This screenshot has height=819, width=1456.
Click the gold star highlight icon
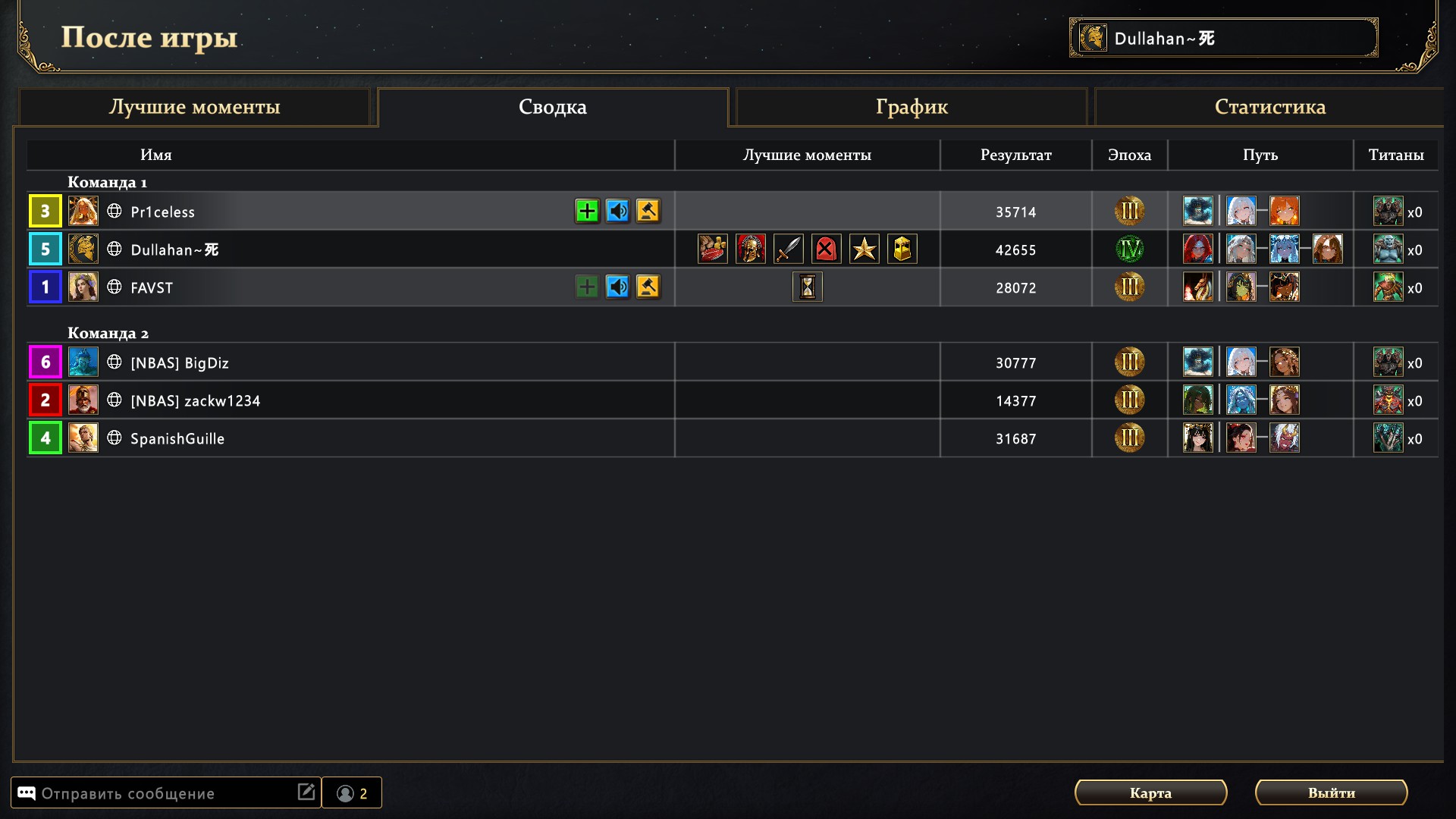864,249
